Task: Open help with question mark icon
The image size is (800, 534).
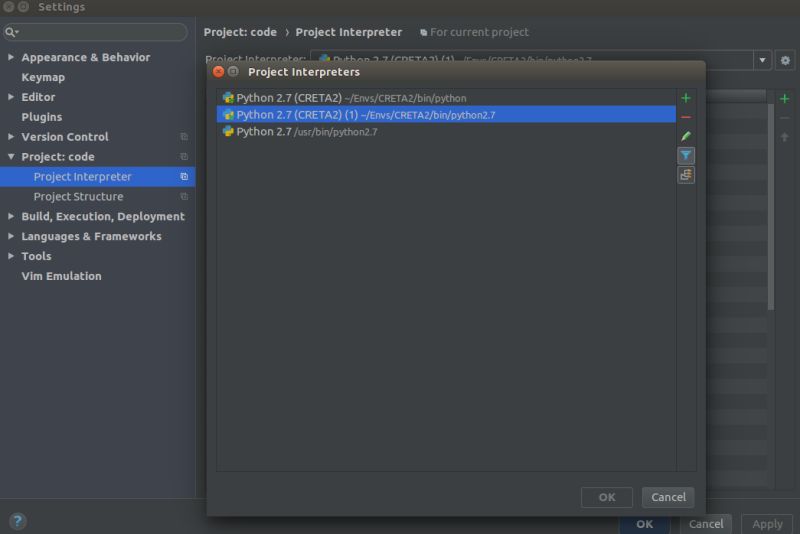Action: point(17,521)
